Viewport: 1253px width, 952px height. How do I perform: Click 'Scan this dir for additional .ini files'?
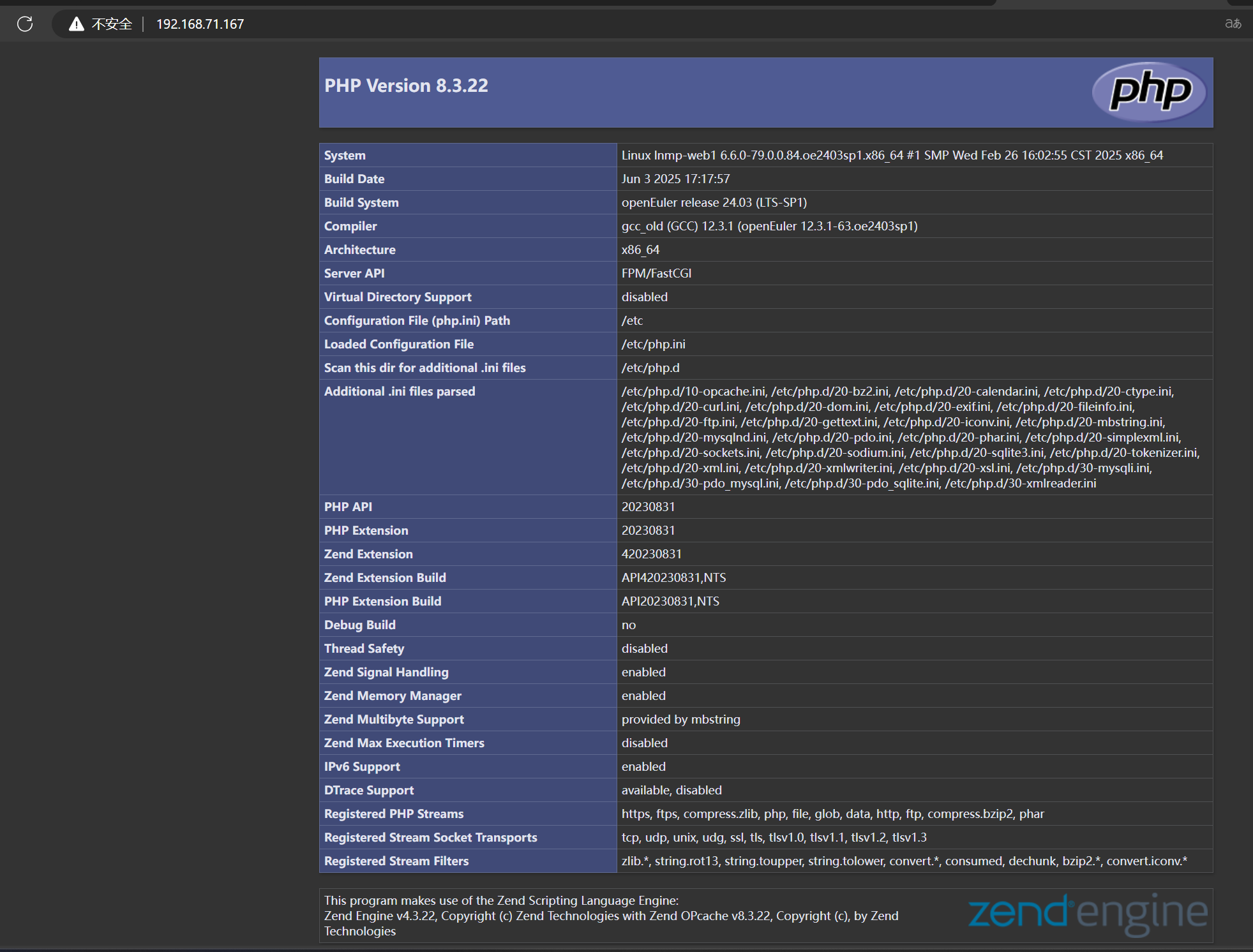pyautogui.click(x=425, y=368)
